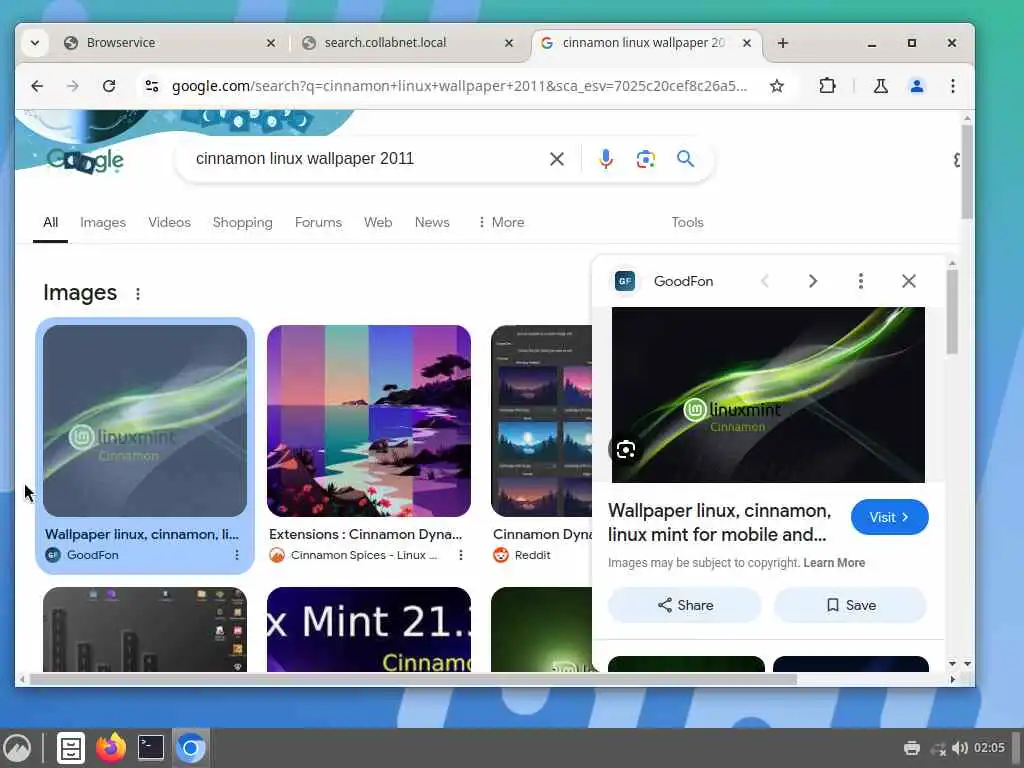The width and height of the screenshot is (1024, 768).
Task: Click the preview panel vertical scrollbar
Action: pos(952,312)
